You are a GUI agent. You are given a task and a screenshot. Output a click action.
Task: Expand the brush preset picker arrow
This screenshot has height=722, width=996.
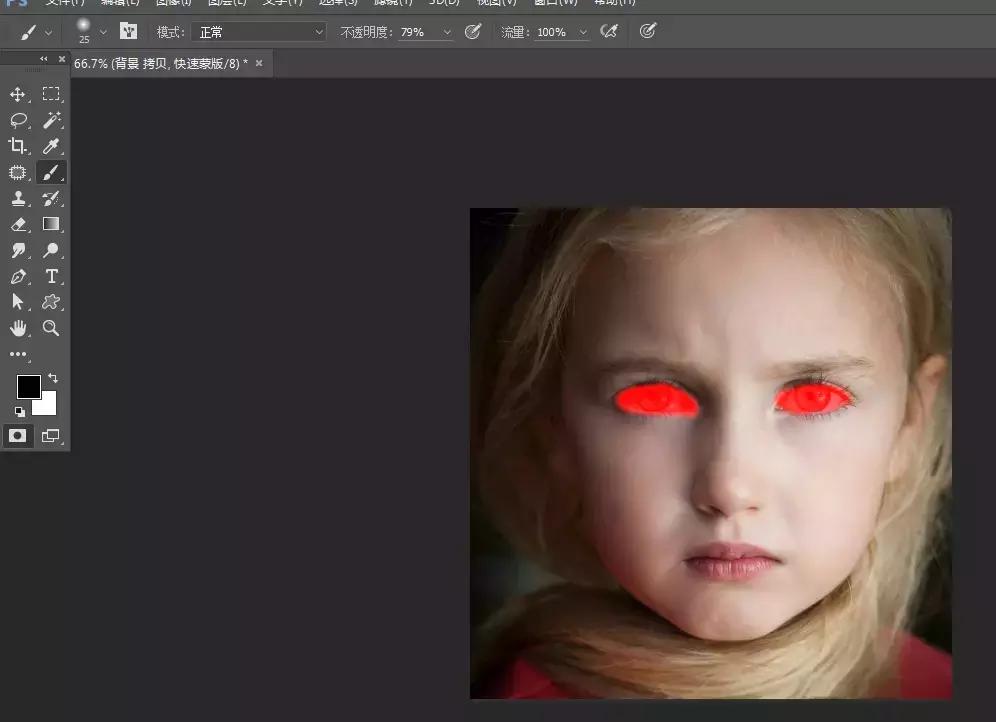[103, 32]
